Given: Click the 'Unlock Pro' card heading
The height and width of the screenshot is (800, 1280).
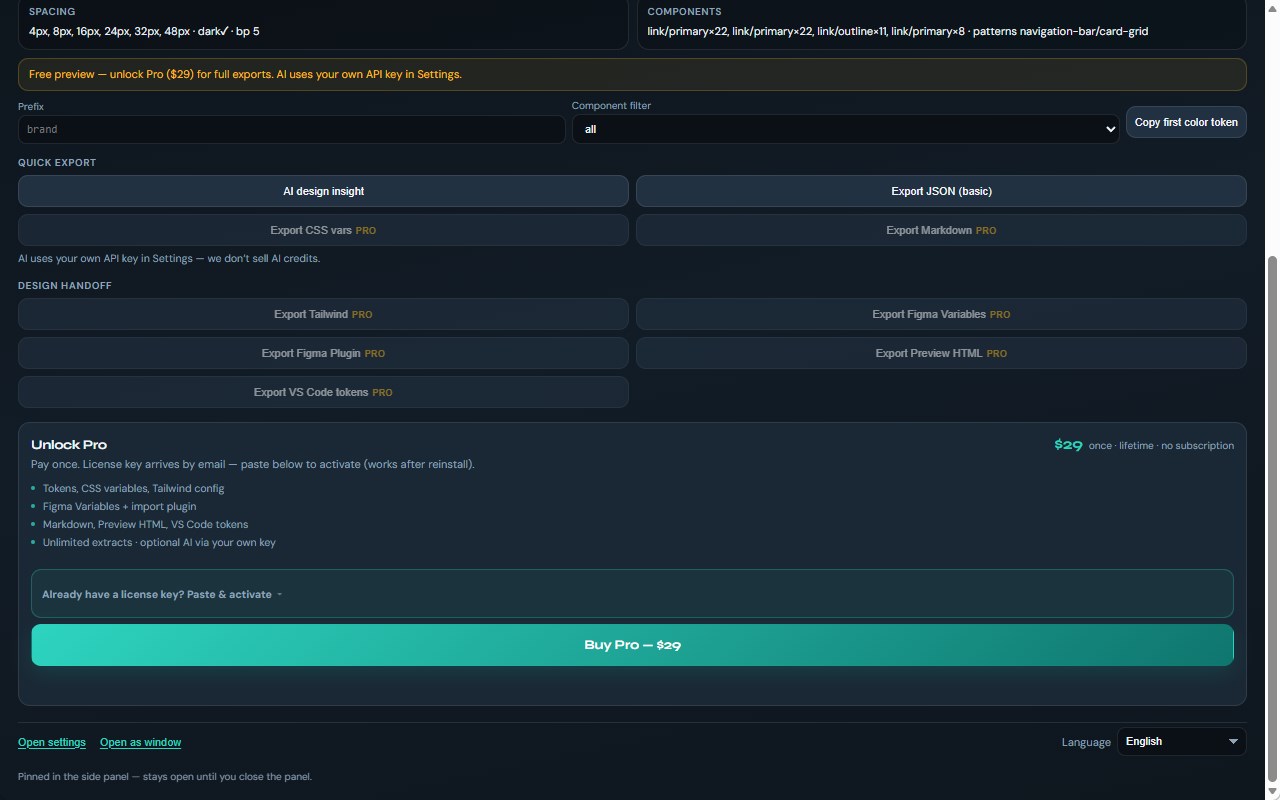Looking at the screenshot, I should pyautogui.click(x=69, y=445).
